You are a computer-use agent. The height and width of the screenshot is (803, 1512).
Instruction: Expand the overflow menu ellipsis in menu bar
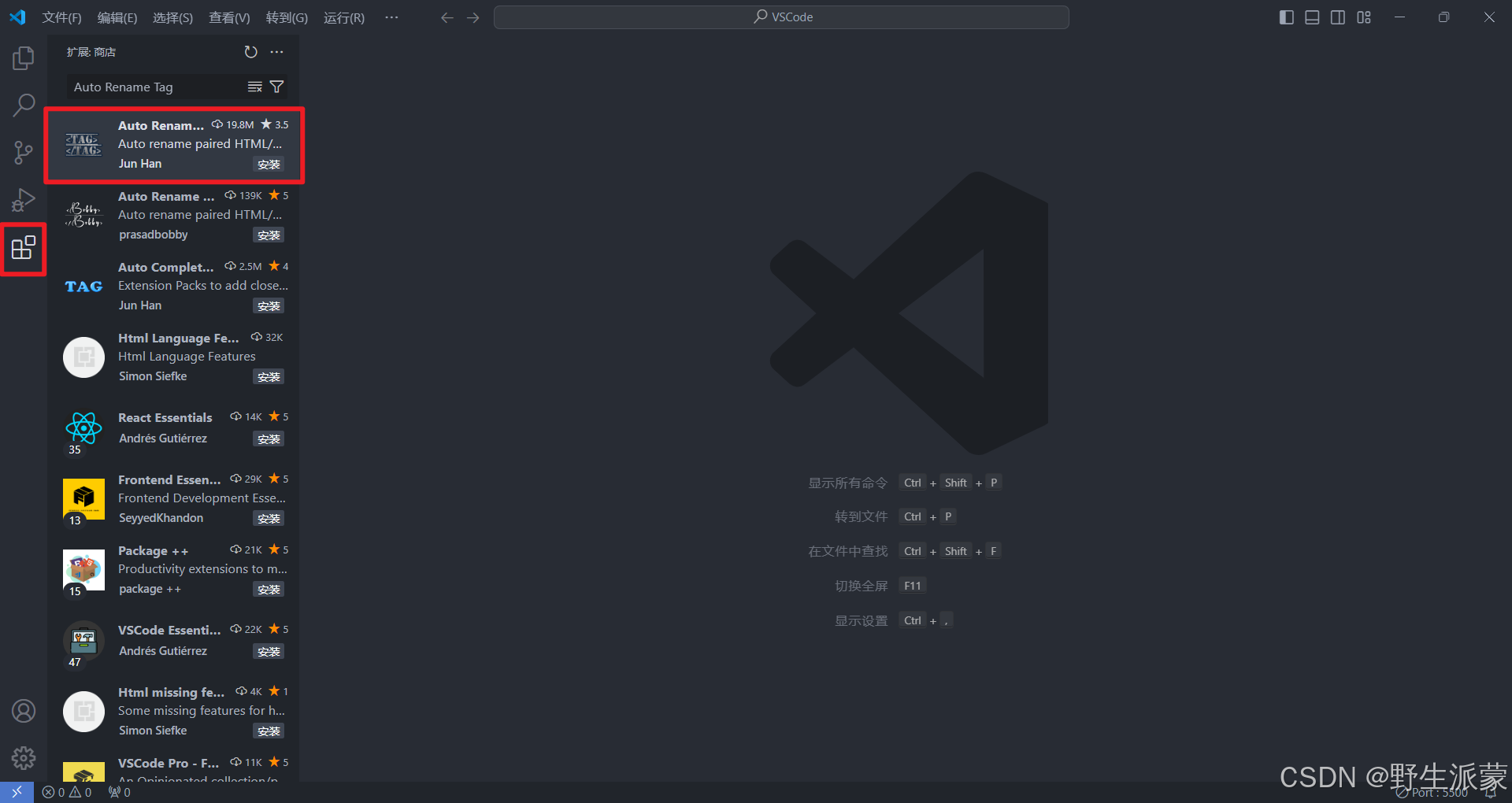[391, 17]
